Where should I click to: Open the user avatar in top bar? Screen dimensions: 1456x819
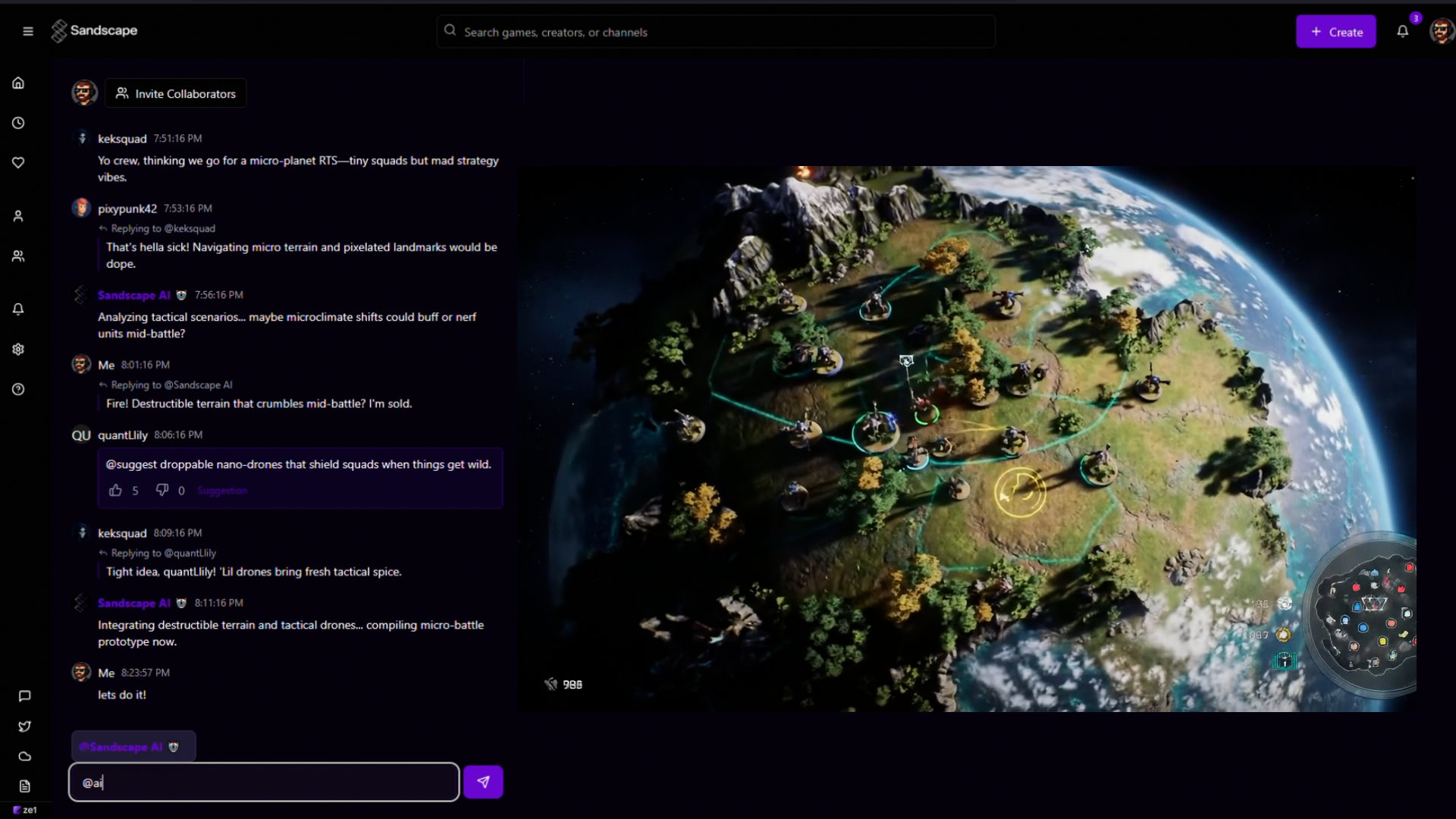pyautogui.click(x=1441, y=31)
